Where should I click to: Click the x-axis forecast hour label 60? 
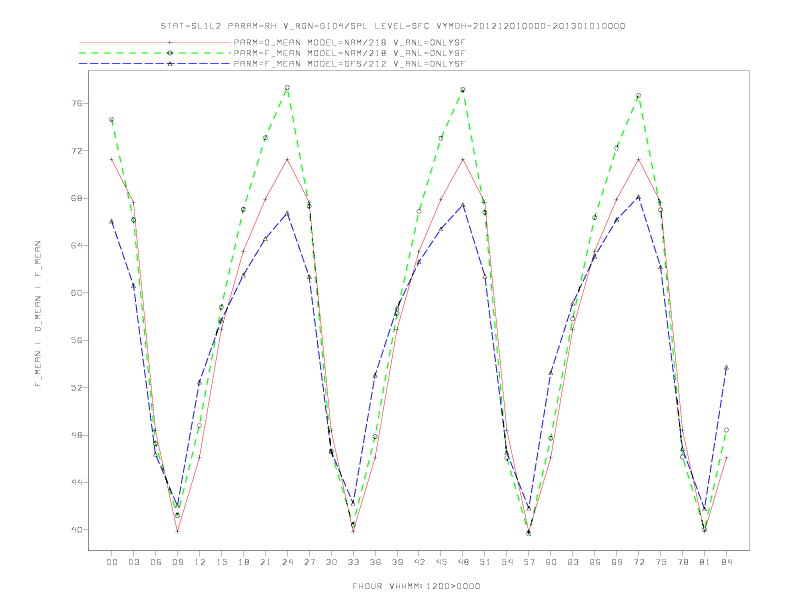click(551, 562)
